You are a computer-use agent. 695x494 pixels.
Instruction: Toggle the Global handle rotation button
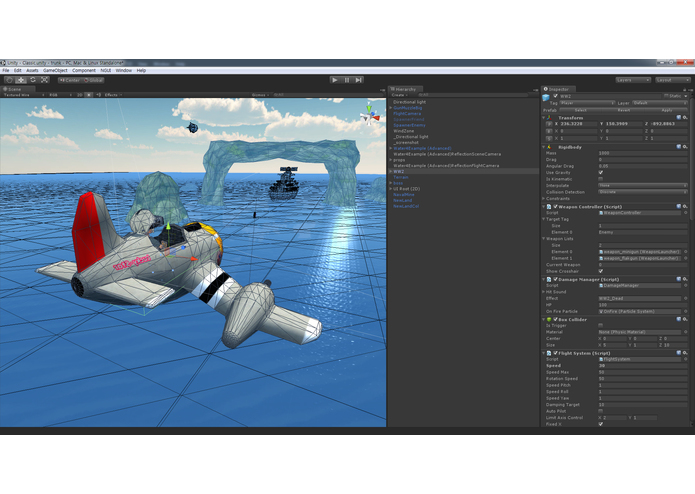pos(93,80)
